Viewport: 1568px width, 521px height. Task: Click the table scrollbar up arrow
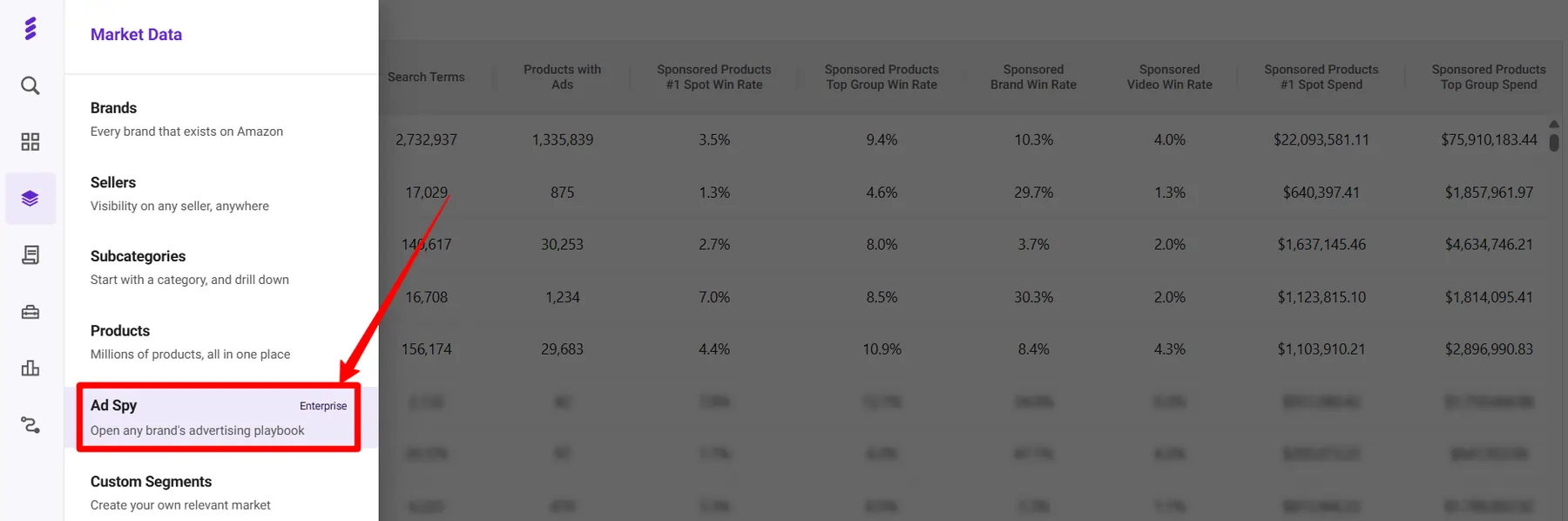[1554, 124]
